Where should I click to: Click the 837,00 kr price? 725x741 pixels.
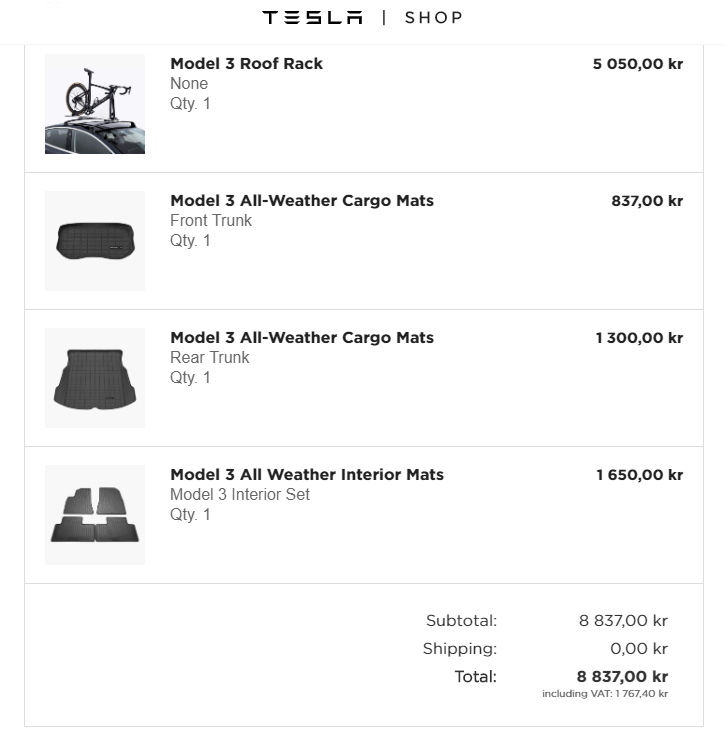[647, 200]
